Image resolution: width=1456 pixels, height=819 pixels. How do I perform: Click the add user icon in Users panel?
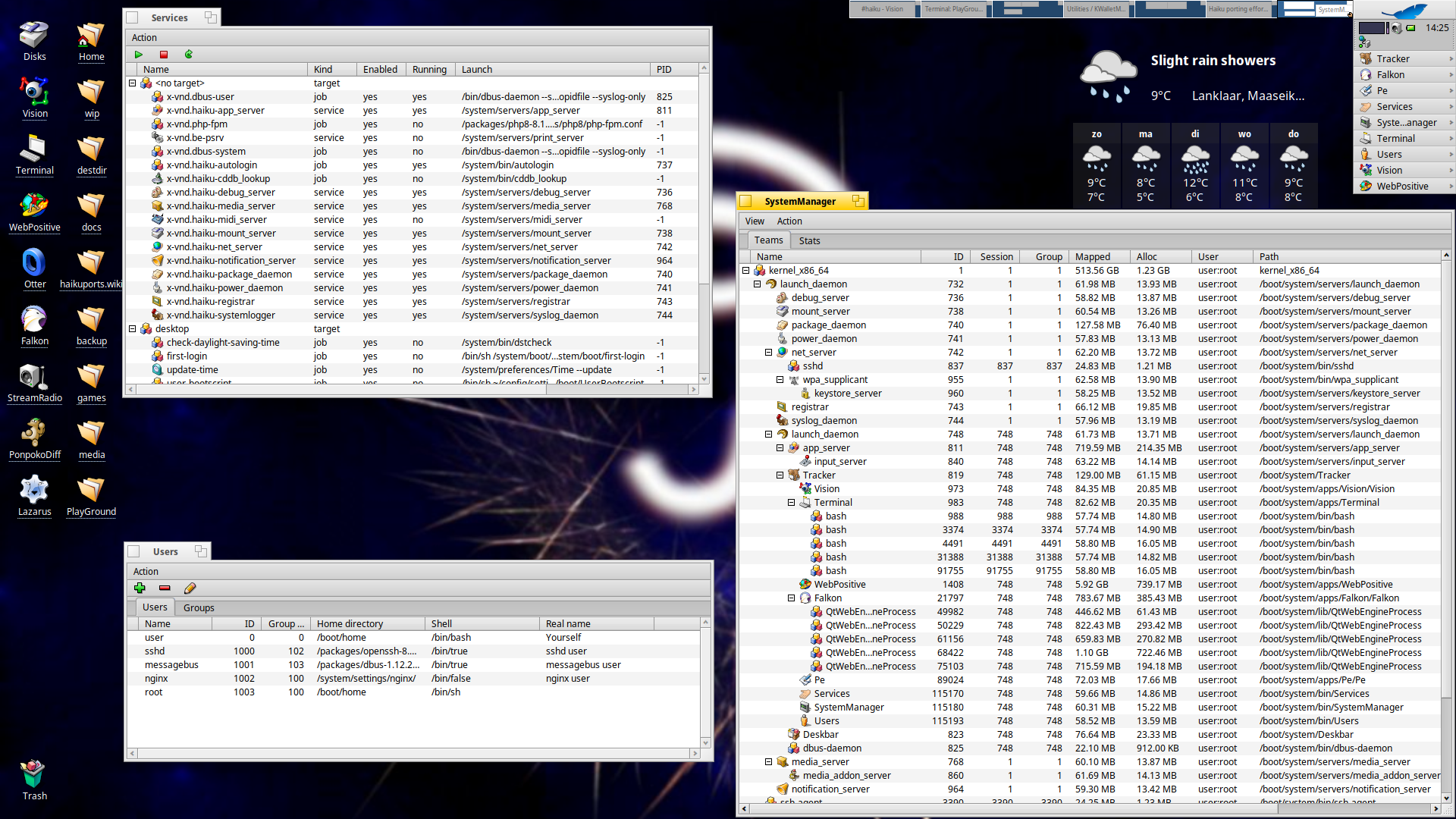(140, 588)
